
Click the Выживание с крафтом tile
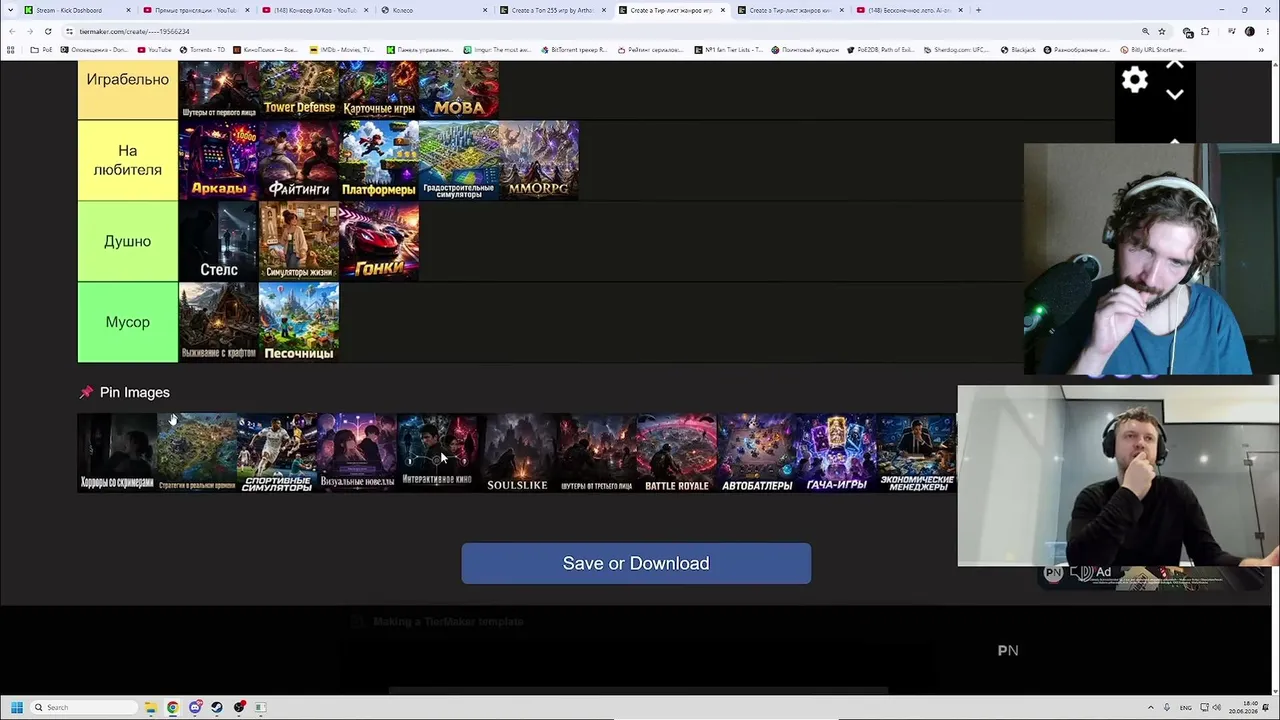tap(219, 322)
